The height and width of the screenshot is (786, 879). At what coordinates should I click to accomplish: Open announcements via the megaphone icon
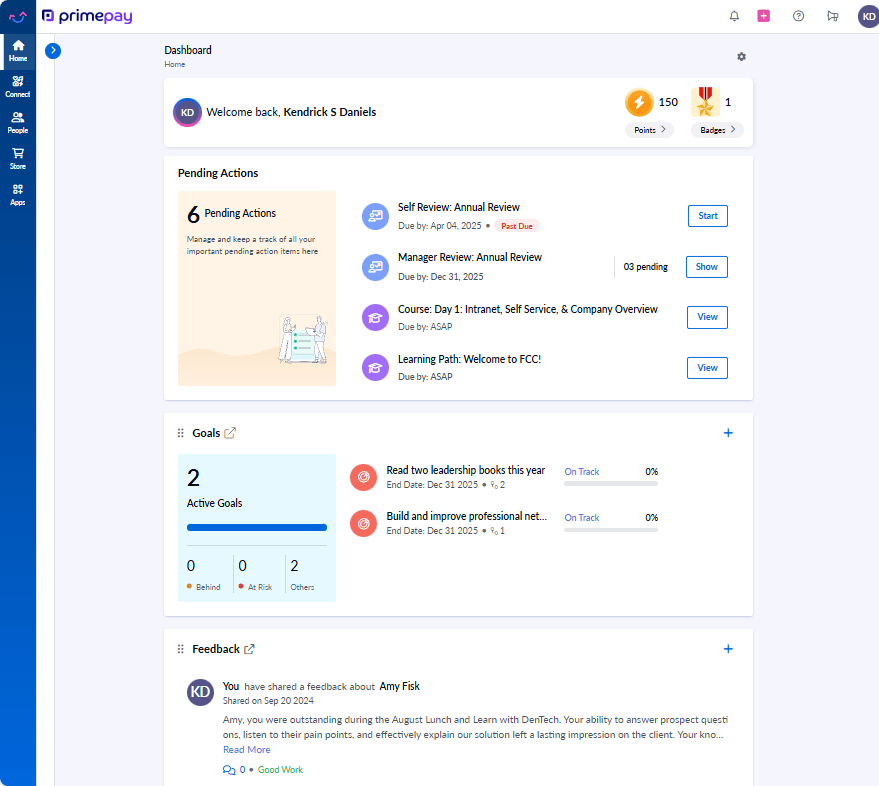tap(832, 16)
